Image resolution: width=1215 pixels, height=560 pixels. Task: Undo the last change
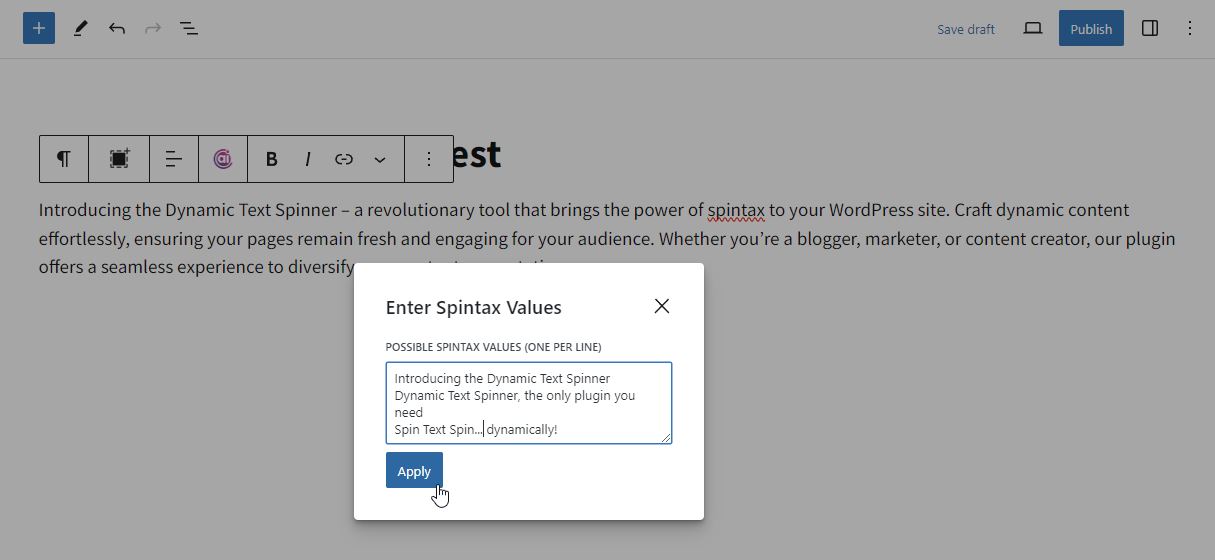[x=117, y=29]
